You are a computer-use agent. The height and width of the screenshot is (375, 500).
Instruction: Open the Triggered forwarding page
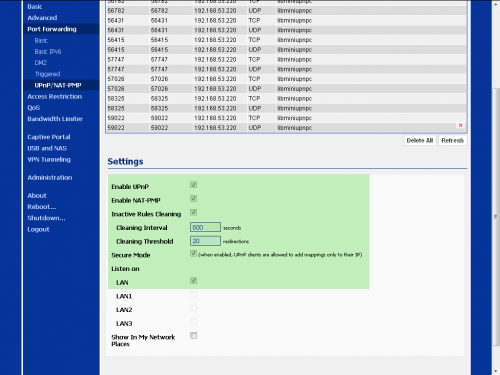pyautogui.click(x=47, y=74)
